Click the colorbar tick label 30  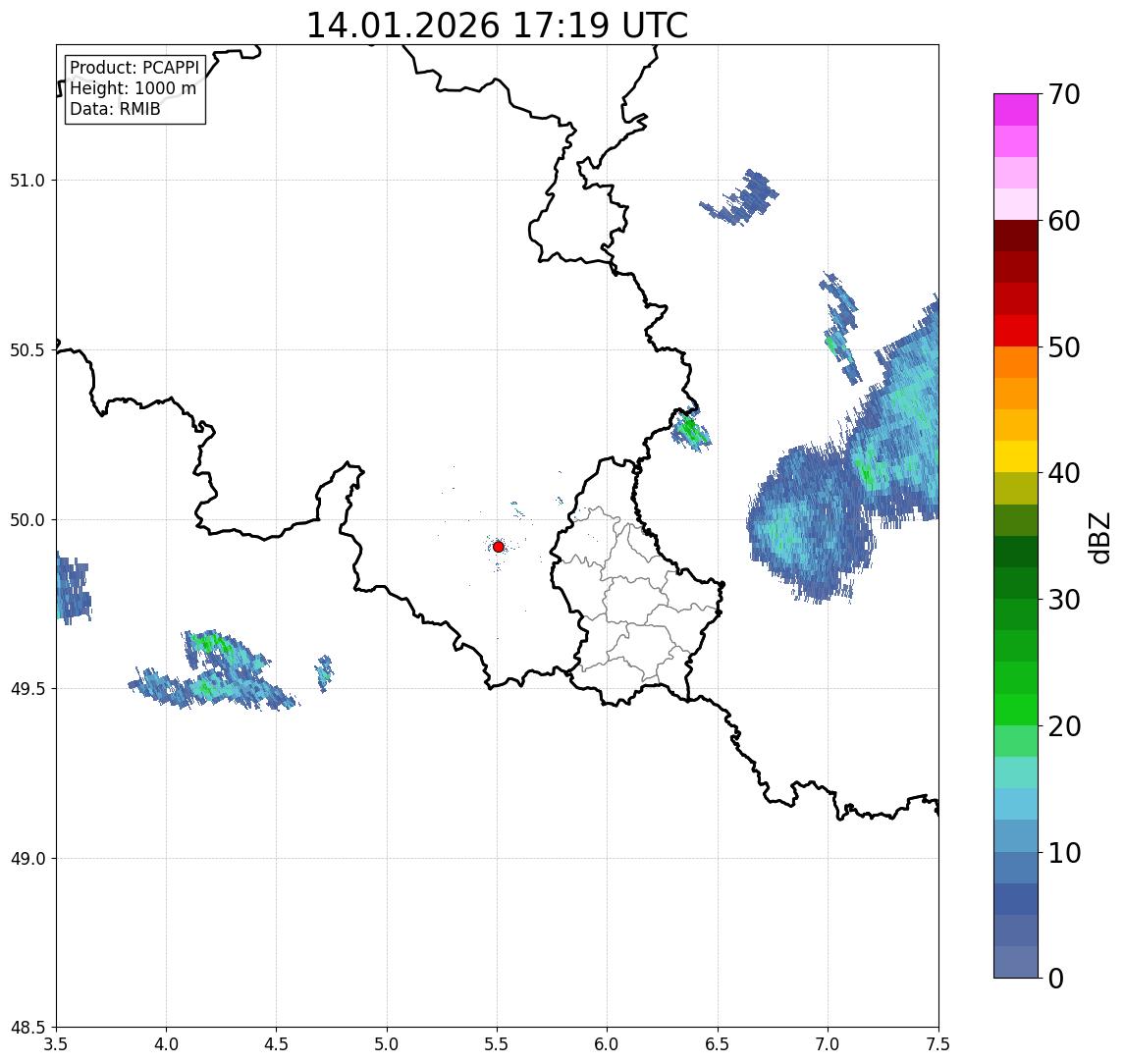(x=1064, y=600)
